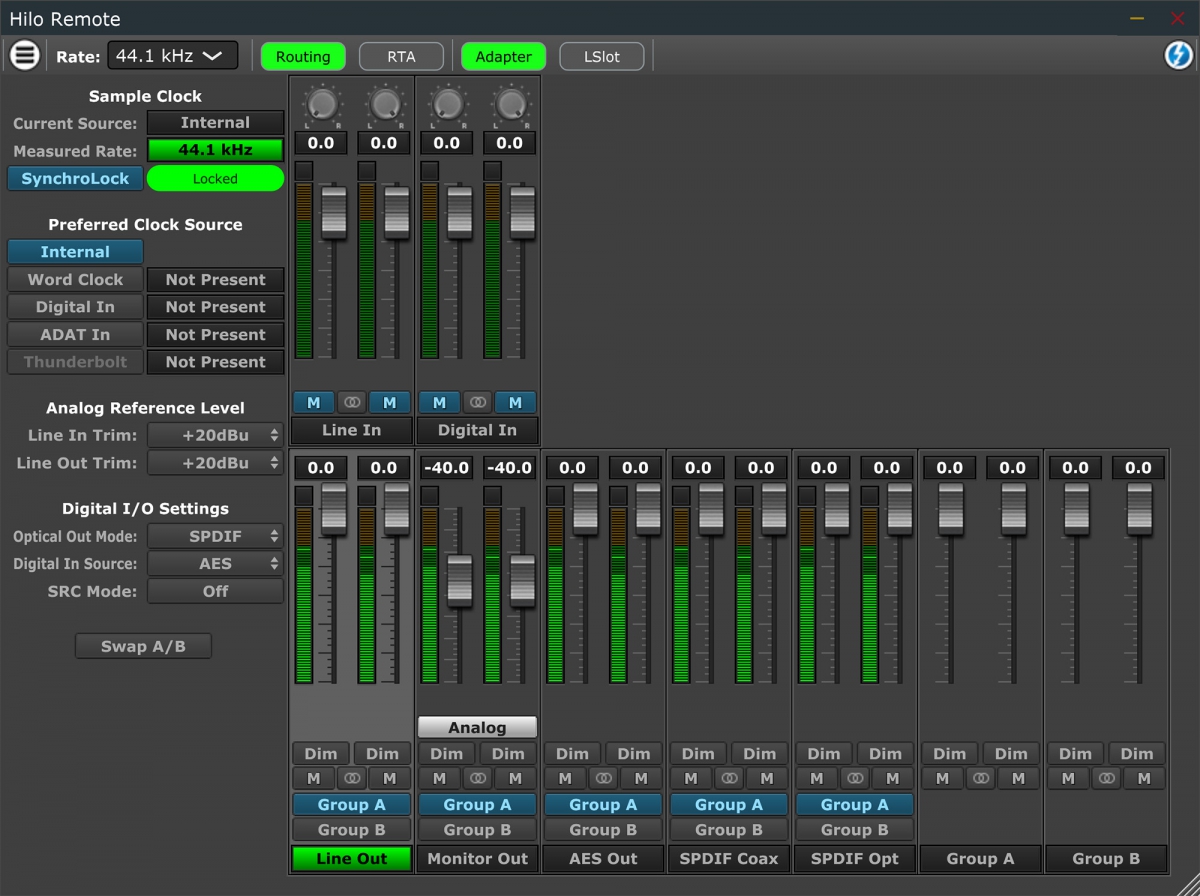Image resolution: width=1200 pixels, height=896 pixels.
Task: Open the Digital In Source selector
Action: tap(215, 563)
